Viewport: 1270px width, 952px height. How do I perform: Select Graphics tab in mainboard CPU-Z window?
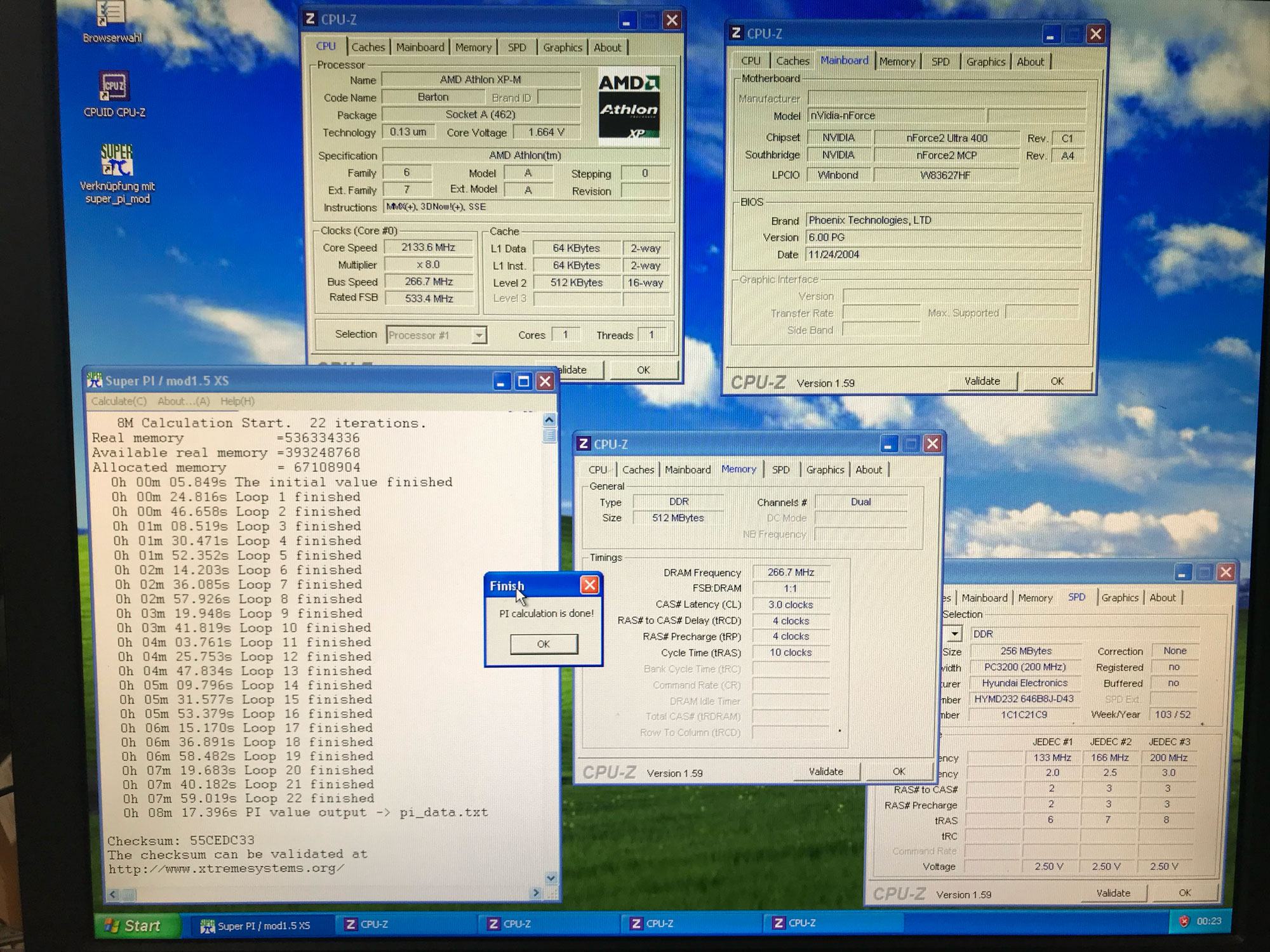point(986,62)
